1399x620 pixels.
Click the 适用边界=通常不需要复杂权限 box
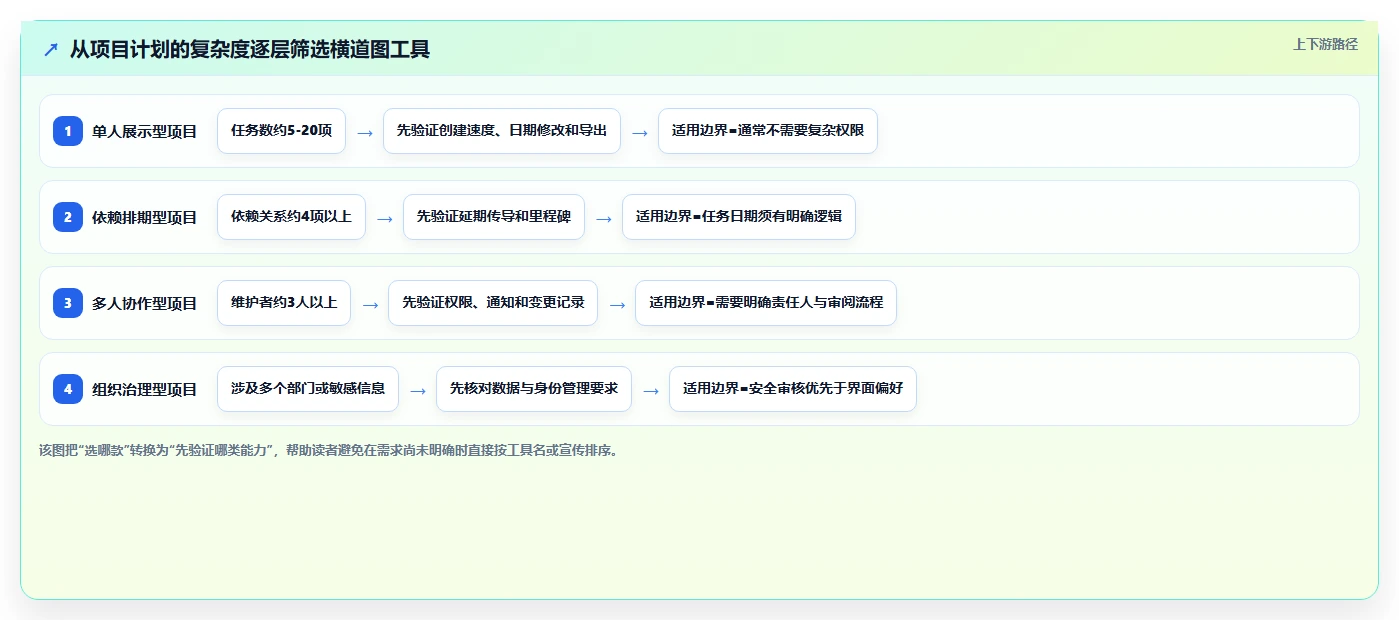tap(768, 131)
